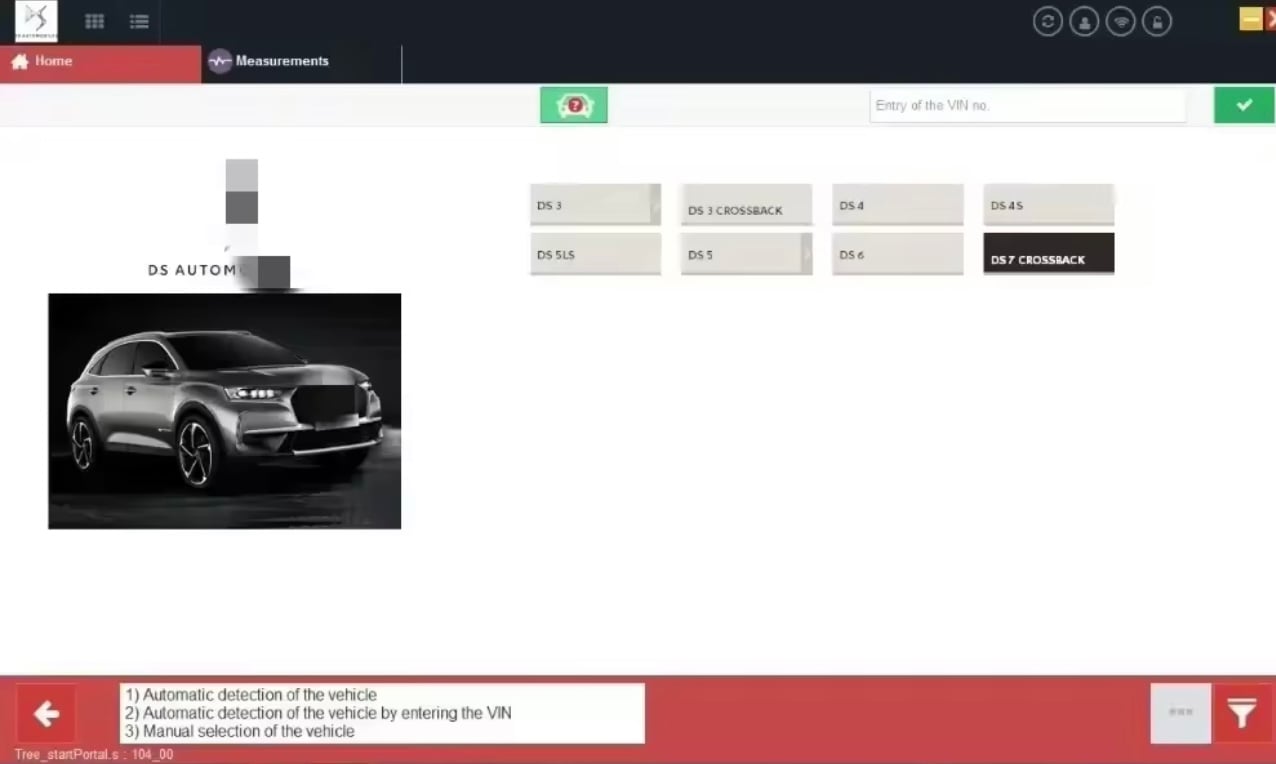Click the DS 7 Crossback car photo
This screenshot has width=1276, height=764.
[224, 411]
